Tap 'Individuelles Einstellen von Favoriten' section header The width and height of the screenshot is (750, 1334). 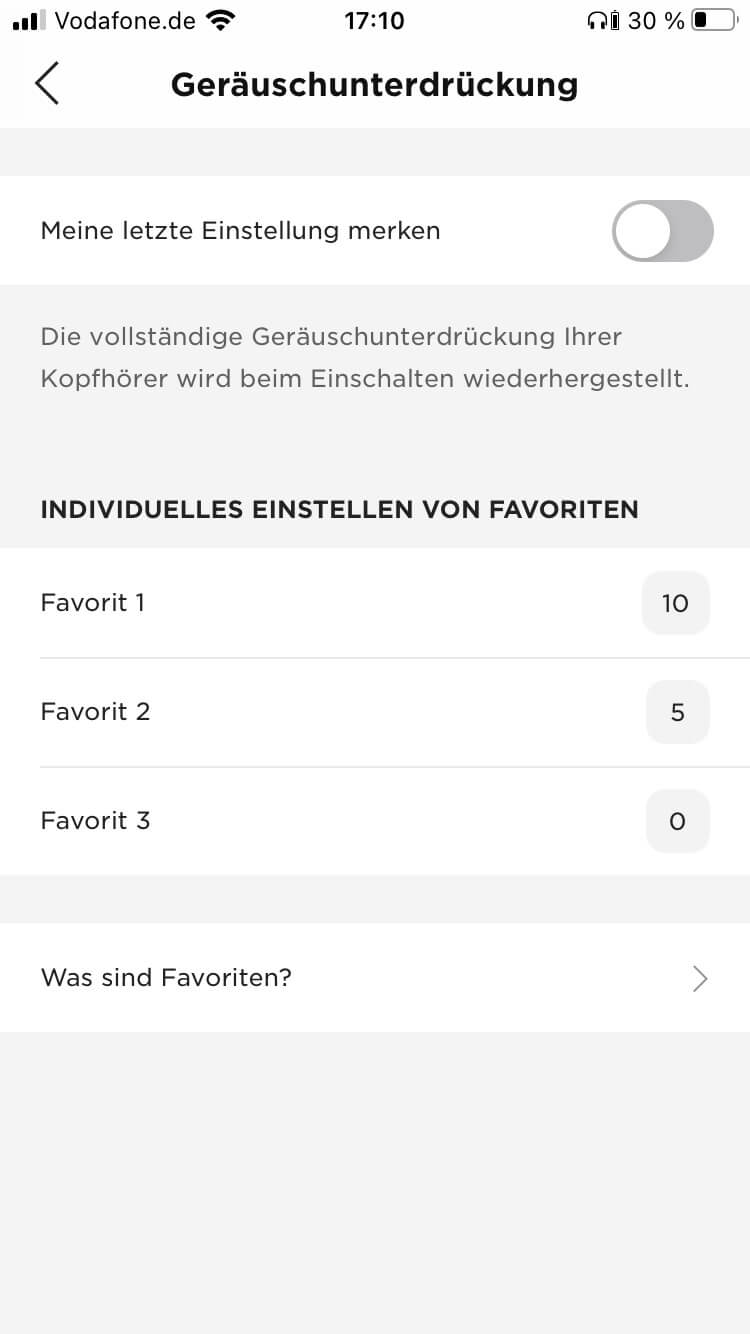(x=339, y=509)
